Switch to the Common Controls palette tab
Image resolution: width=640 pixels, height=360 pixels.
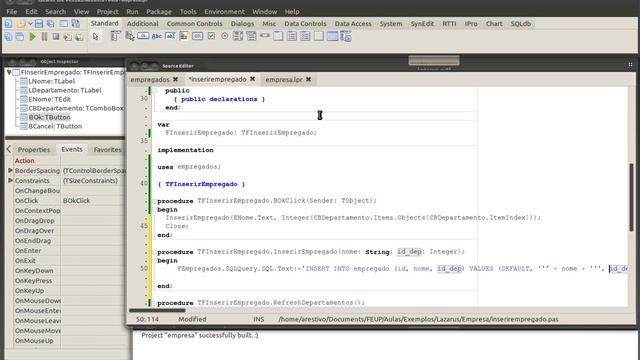195,24
